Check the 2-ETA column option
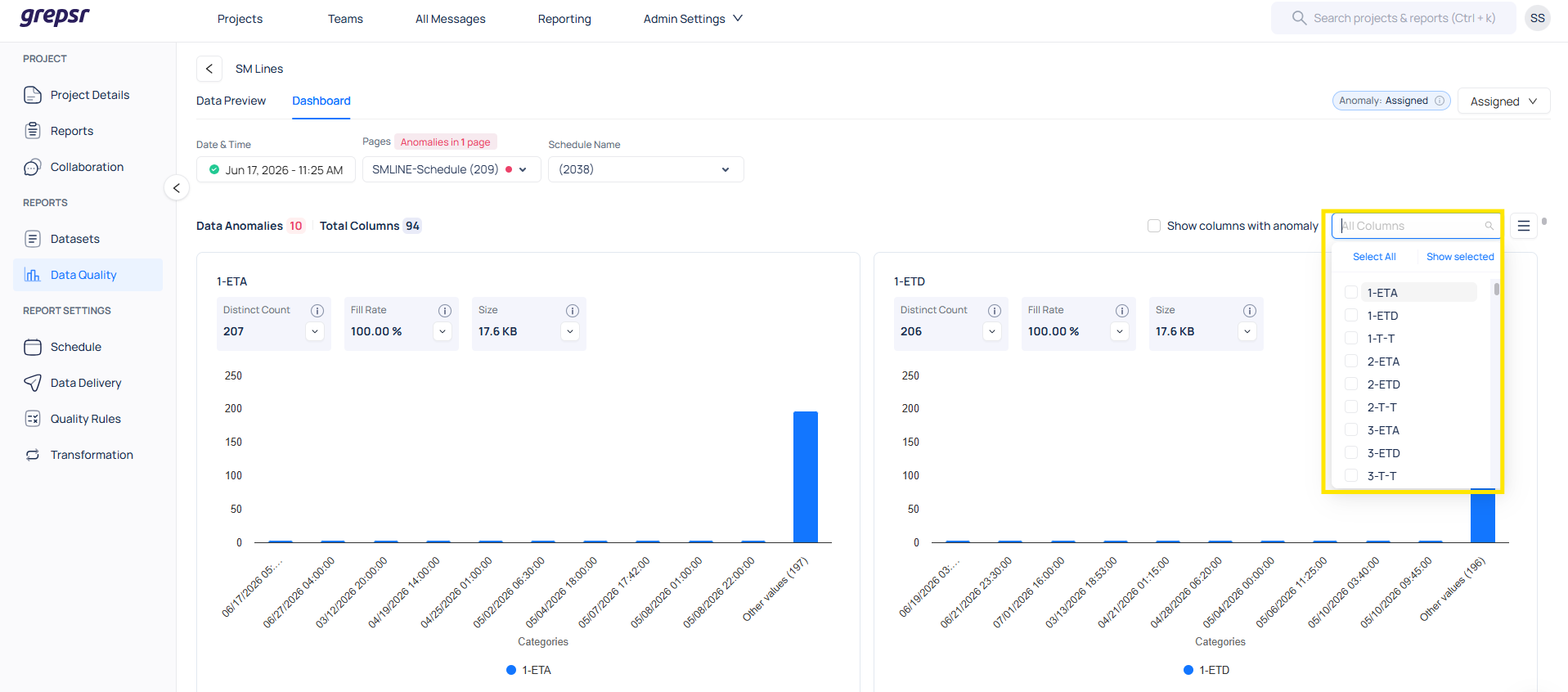 (1351, 362)
